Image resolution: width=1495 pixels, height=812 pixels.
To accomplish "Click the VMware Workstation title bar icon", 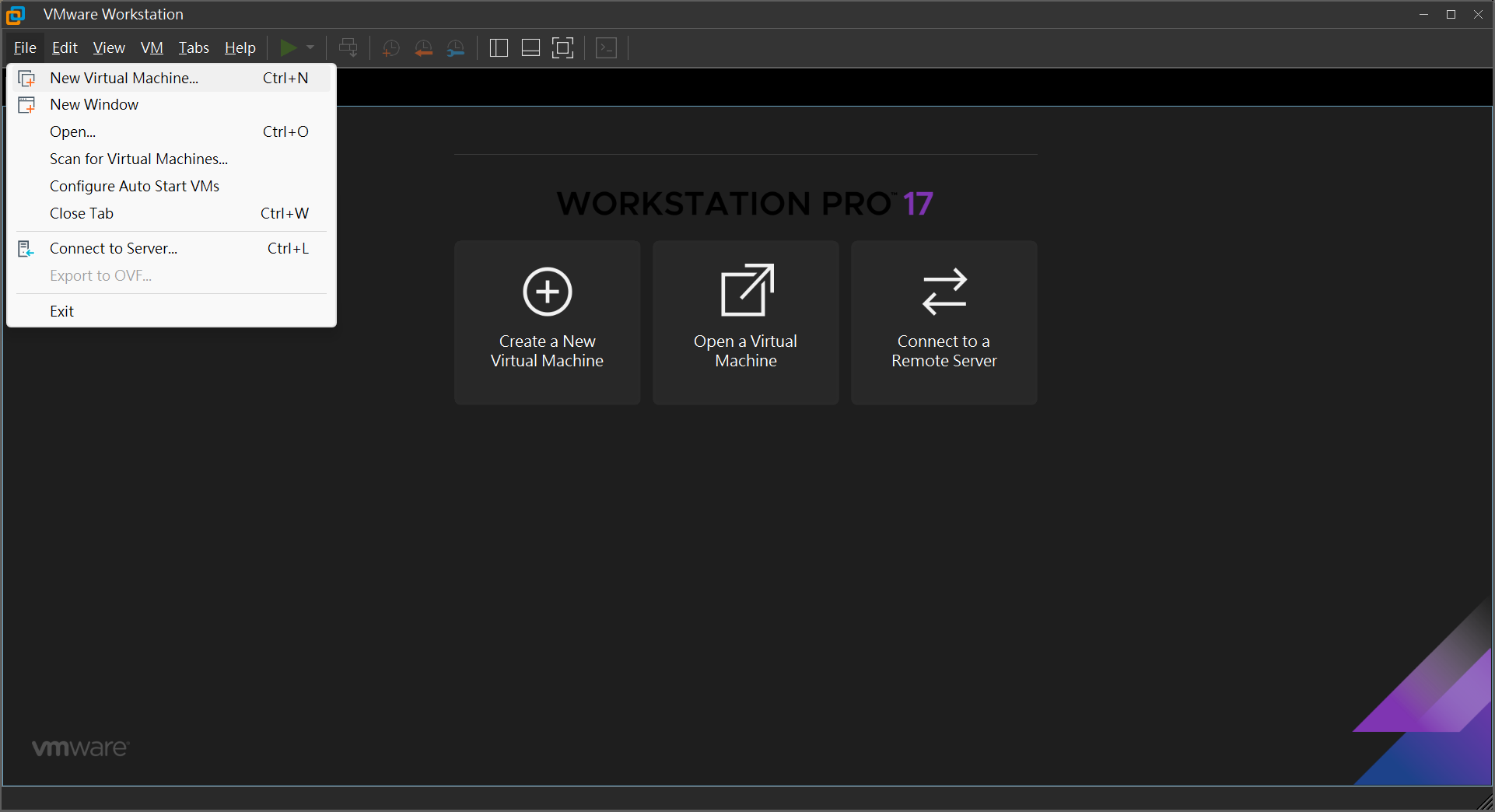I will [x=16, y=15].
